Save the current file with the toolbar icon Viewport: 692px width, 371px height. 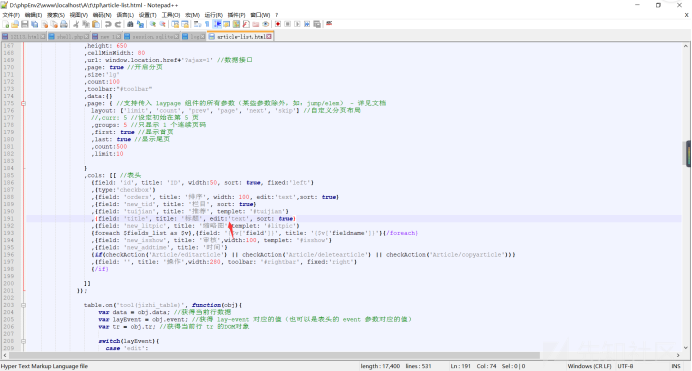tap(25, 24)
